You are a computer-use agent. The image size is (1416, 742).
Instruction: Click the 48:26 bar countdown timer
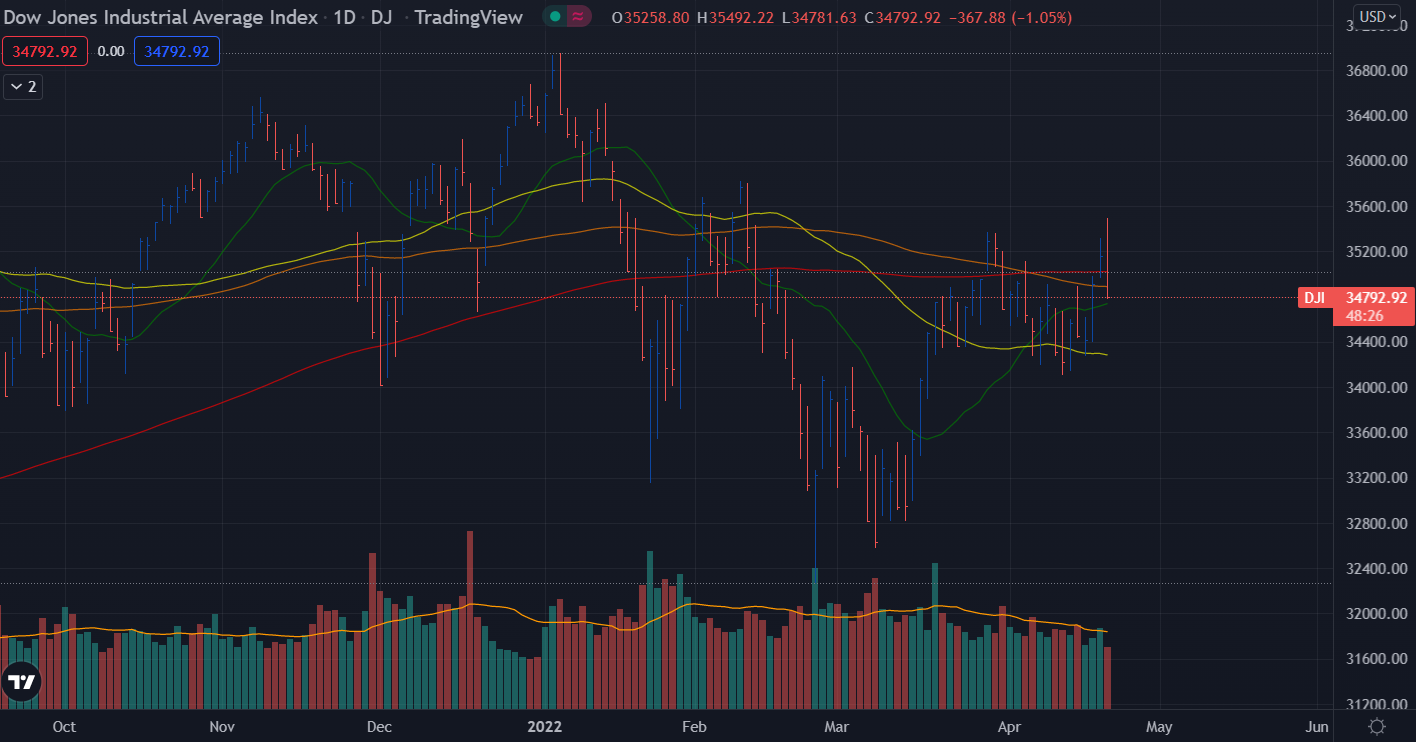pyautogui.click(x=1363, y=315)
